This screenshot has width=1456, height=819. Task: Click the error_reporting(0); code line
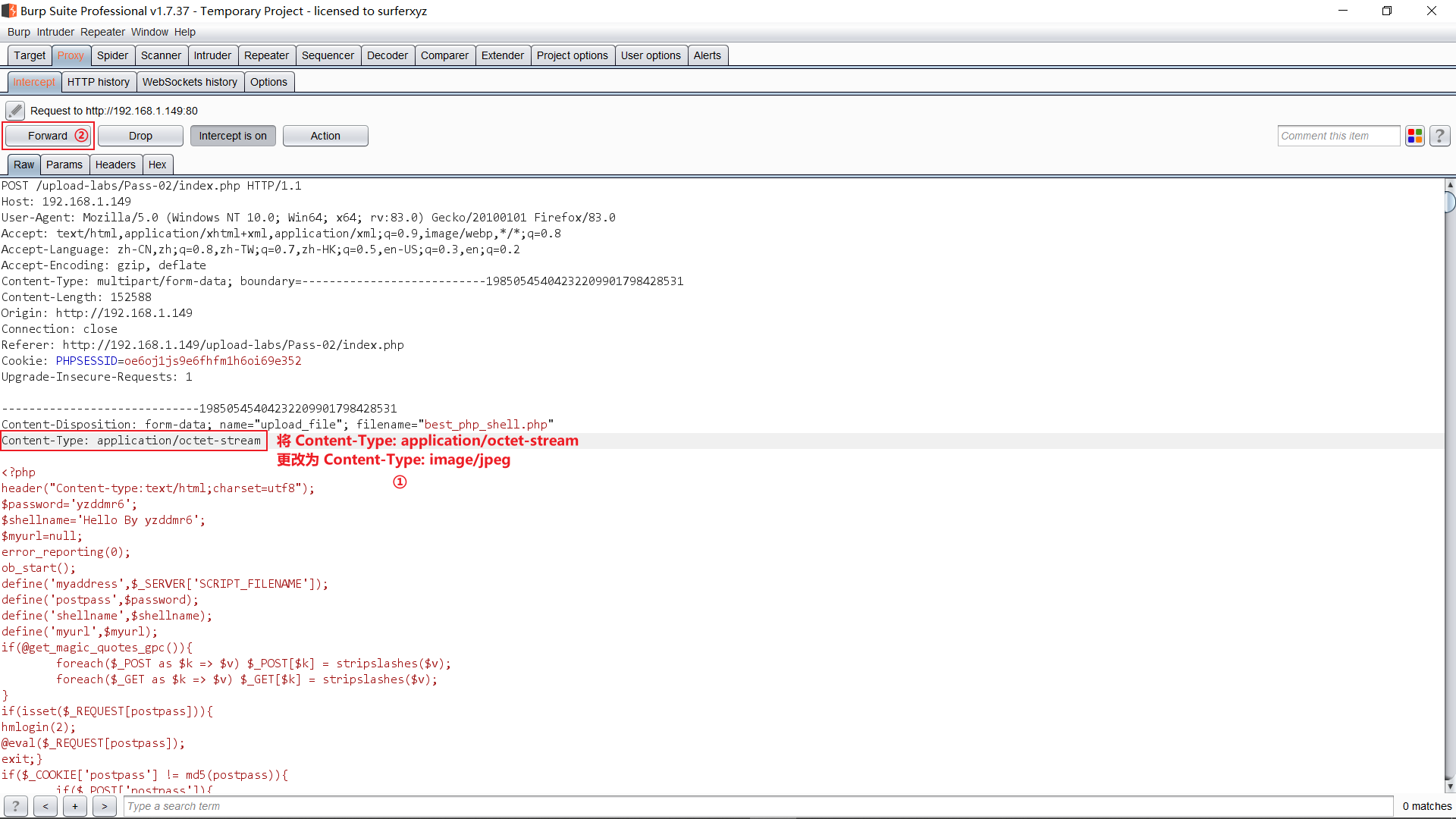click(x=66, y=552)
